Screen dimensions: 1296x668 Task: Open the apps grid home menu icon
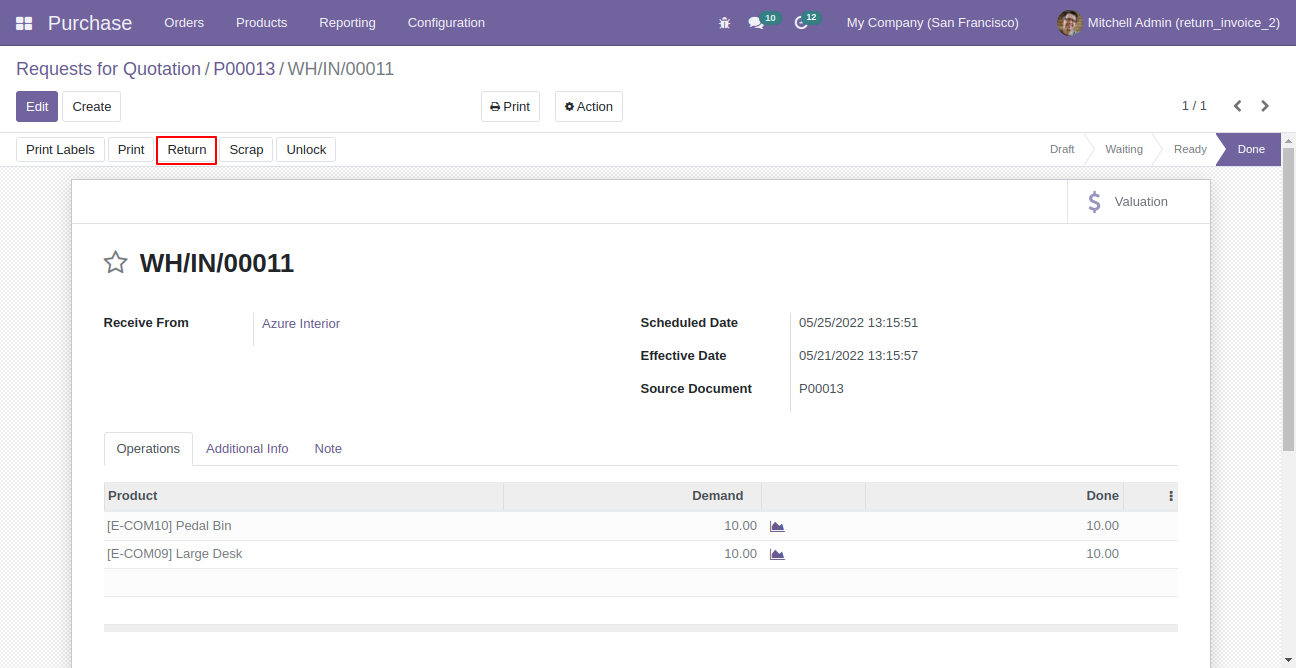(x=24, y=23)
